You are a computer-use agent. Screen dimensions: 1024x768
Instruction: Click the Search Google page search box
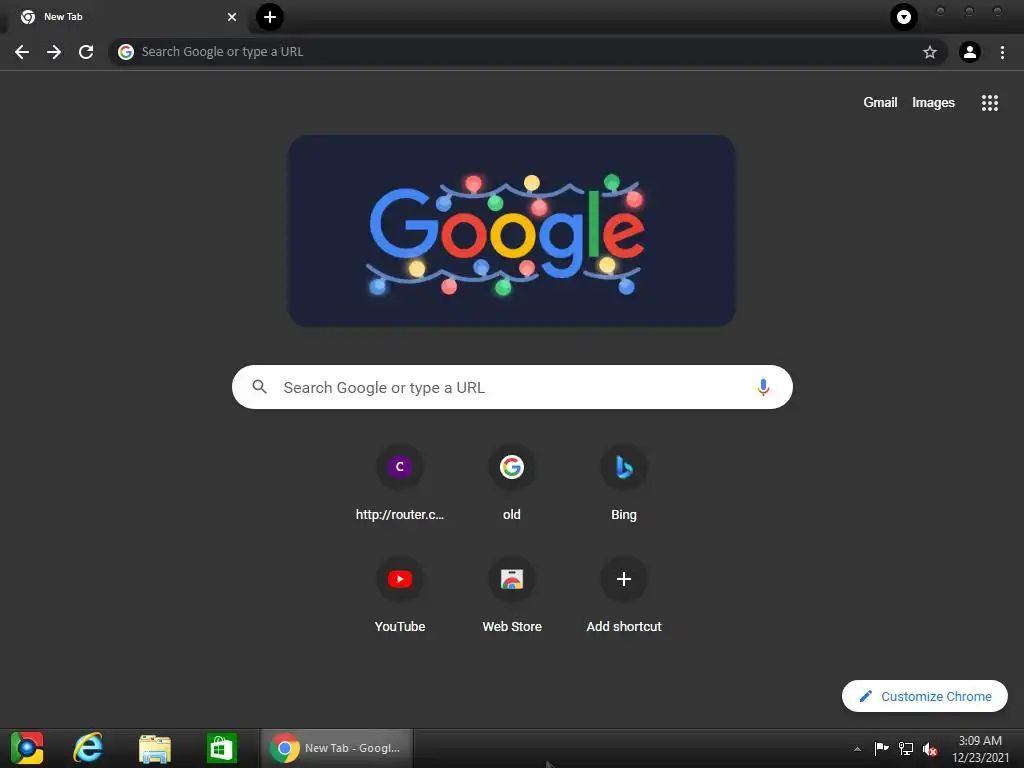(512, 387)
